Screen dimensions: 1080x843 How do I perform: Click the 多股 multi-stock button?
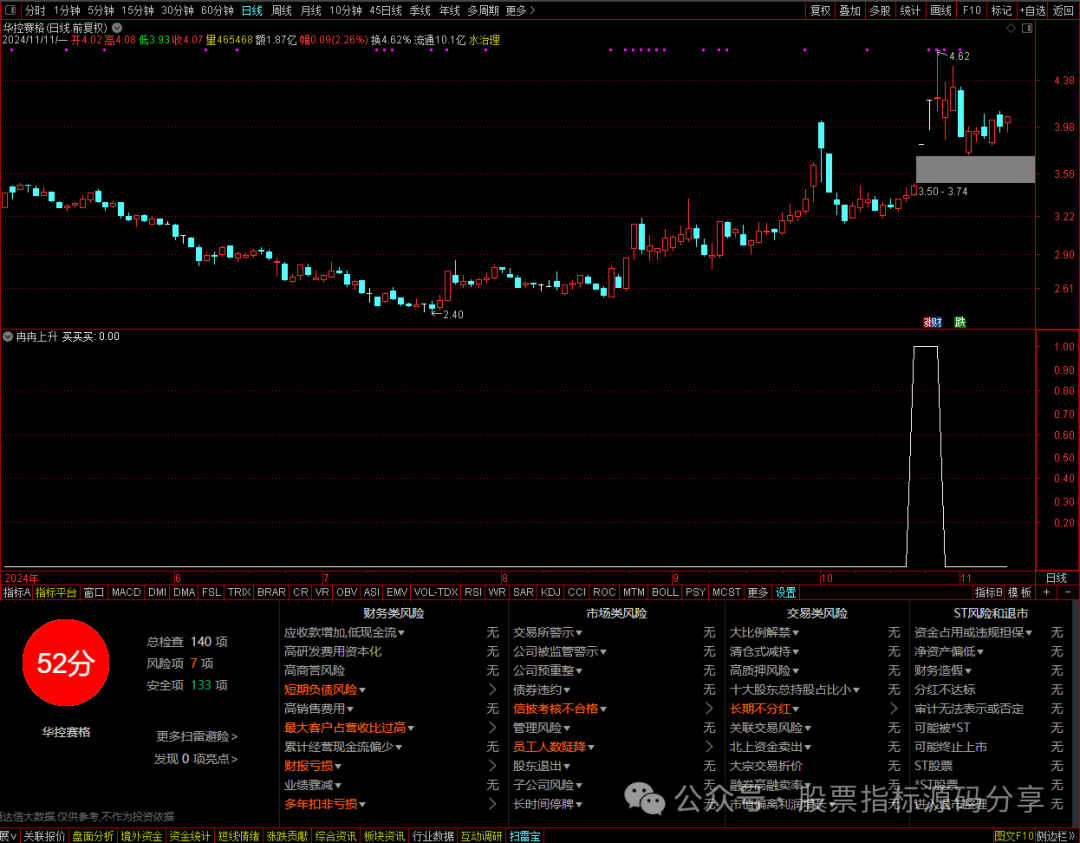pos(880,10)
